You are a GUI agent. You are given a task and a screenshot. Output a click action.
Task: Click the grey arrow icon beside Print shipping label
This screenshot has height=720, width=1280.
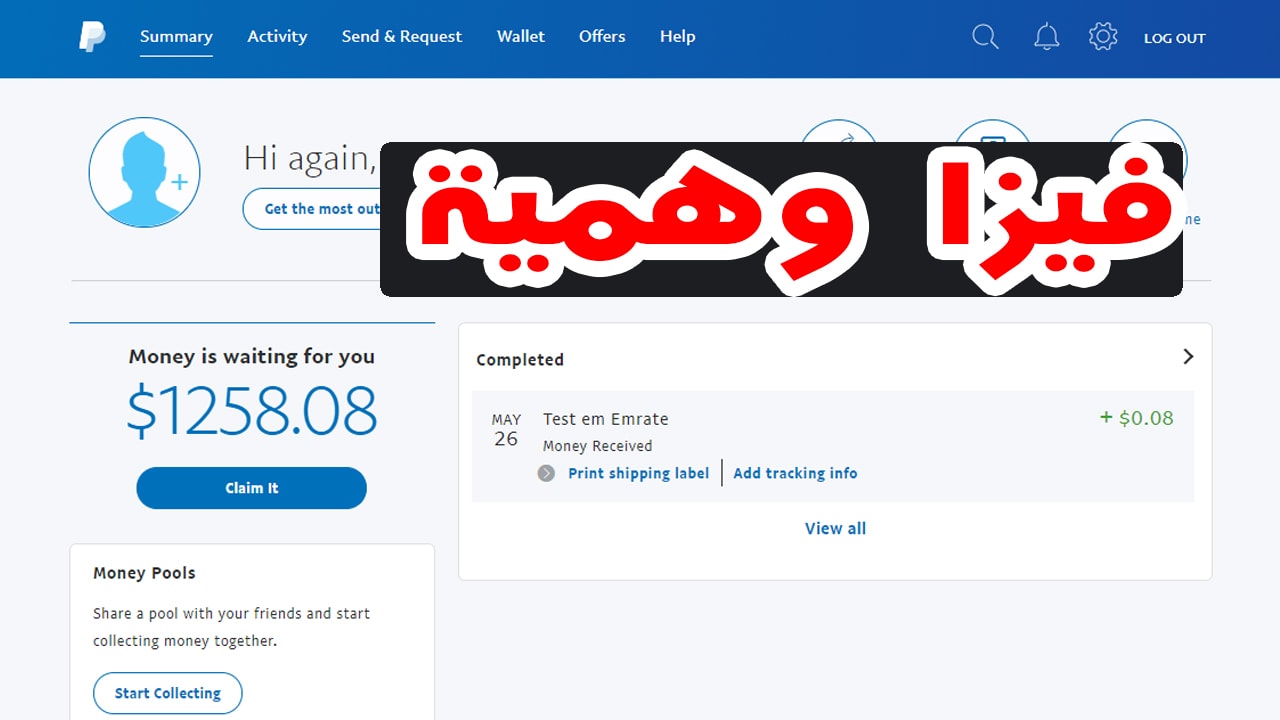point(546,473)
